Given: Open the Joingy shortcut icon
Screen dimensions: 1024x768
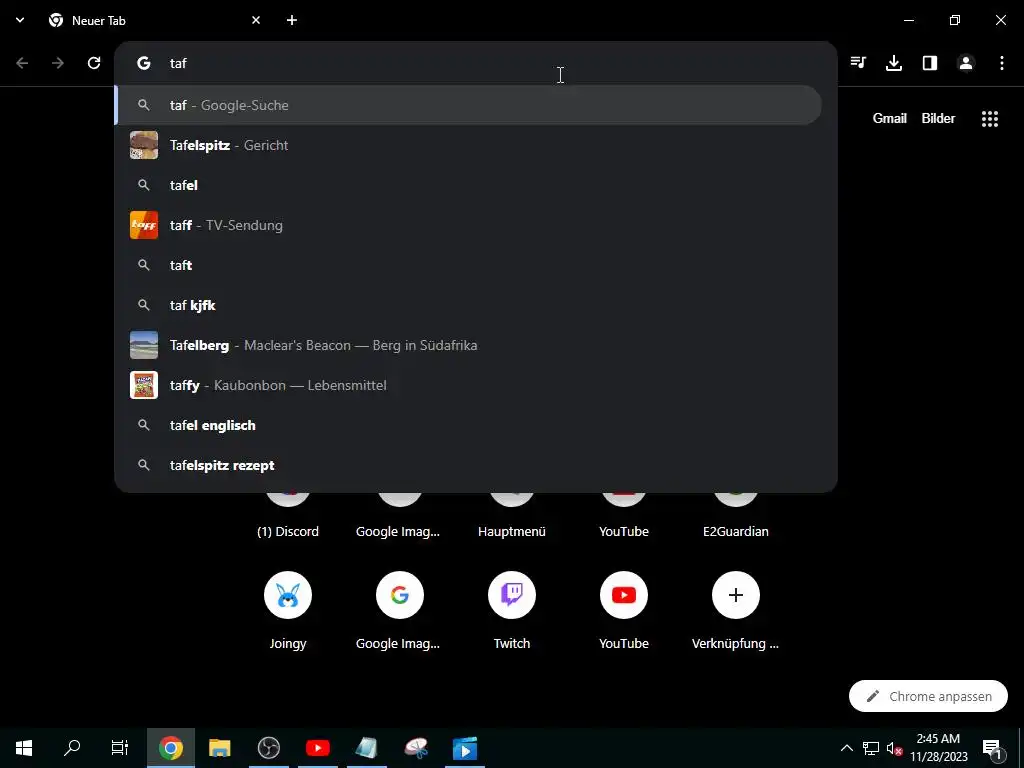Looking at the screenshot, I should (288, 595).
